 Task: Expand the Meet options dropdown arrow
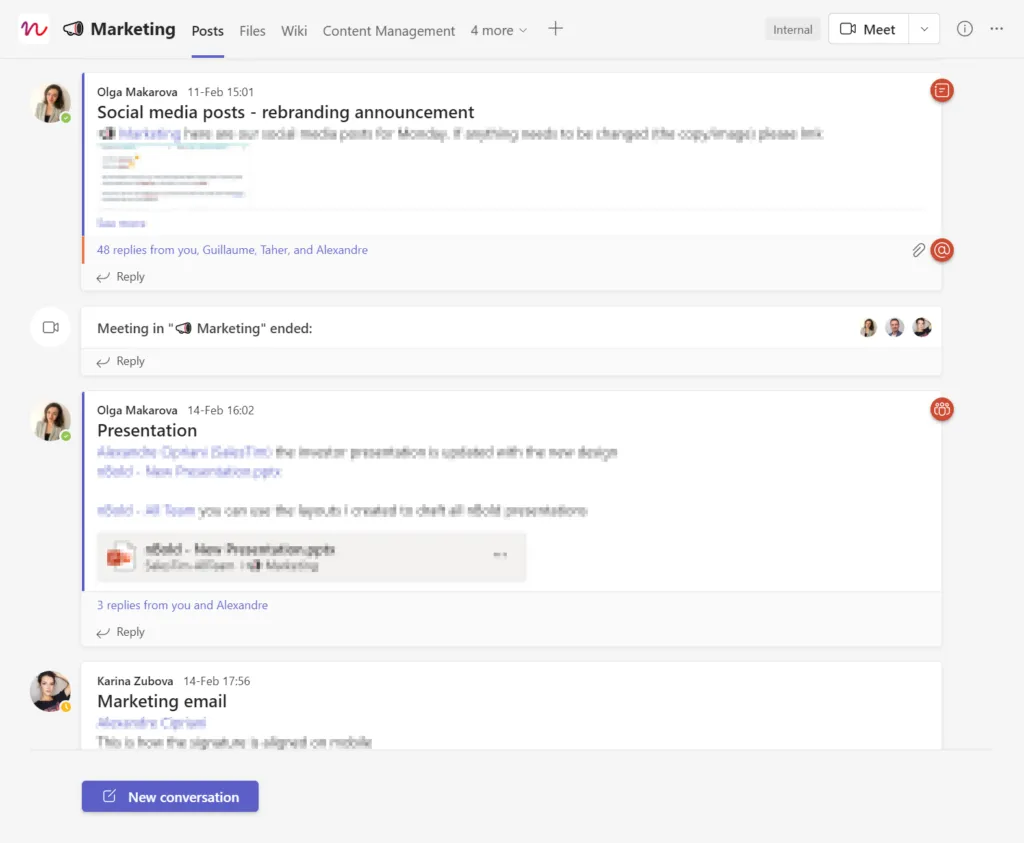tap(924, 29)
